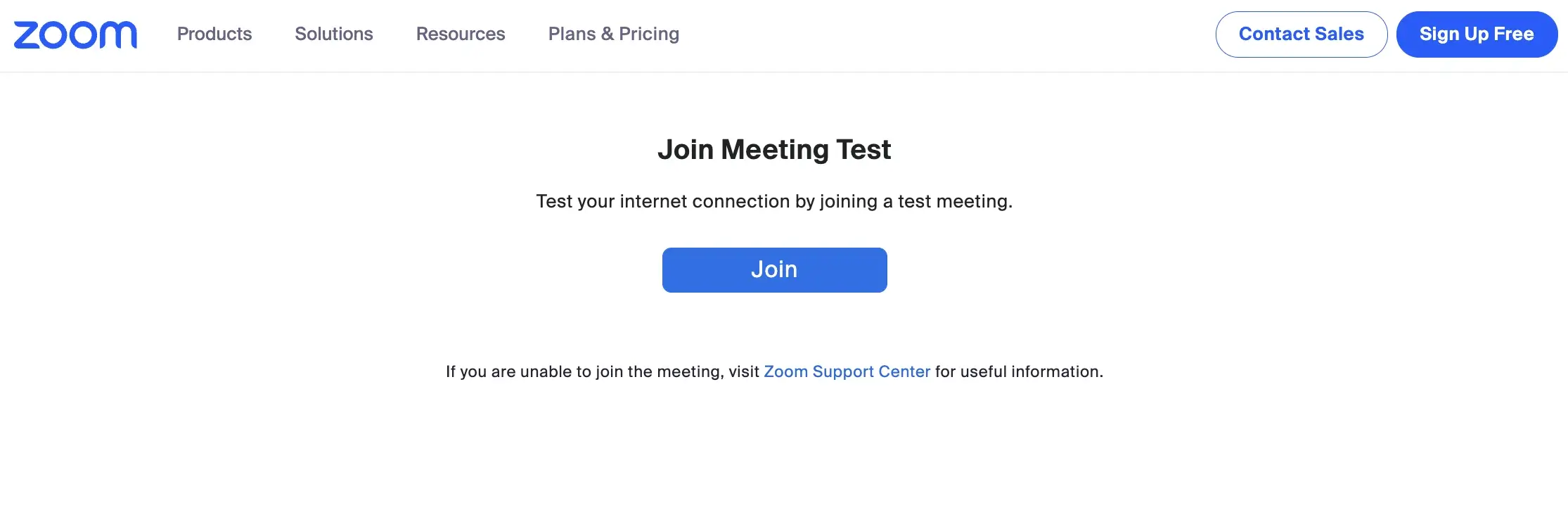1568x529 pixels.
Task: Open Sign Up Free registration
Action: coord(1476,34)
